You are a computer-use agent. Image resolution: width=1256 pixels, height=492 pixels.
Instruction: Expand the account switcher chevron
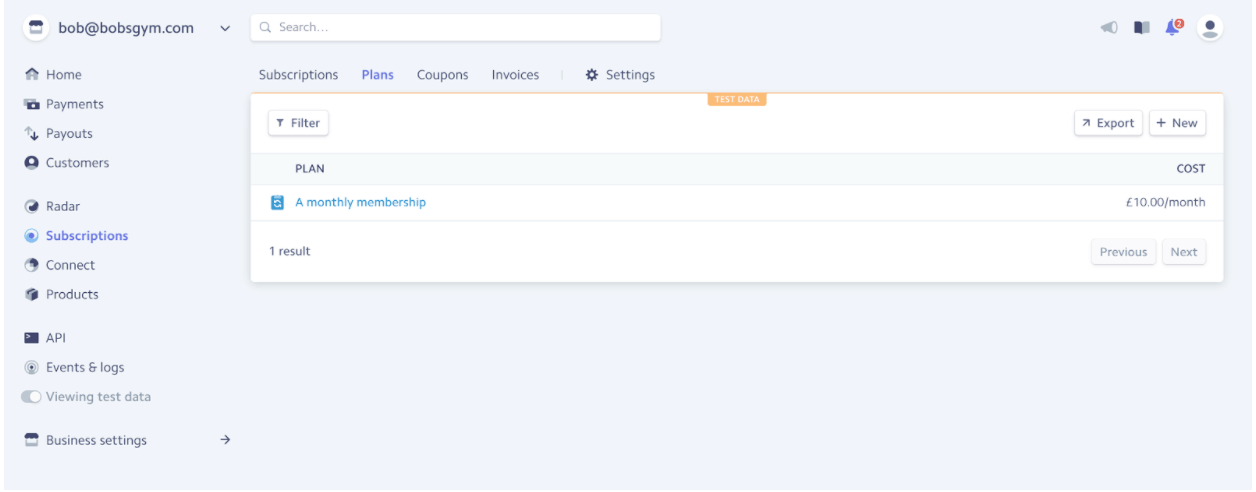point(225,29)
